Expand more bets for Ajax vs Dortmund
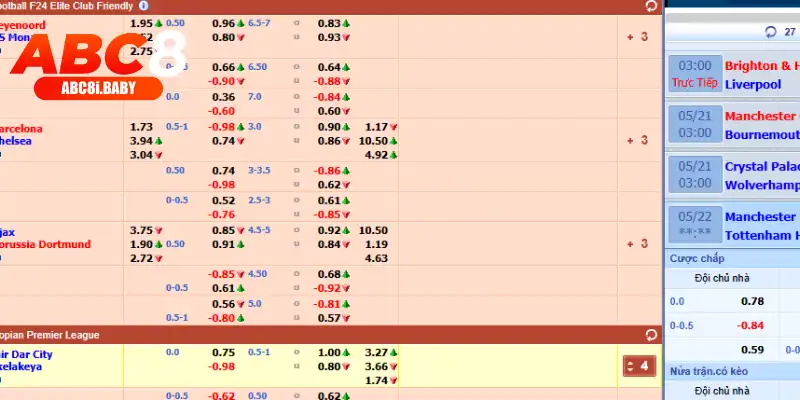Image resolution: width=800 pixels, height=400 pixels. 637,244
